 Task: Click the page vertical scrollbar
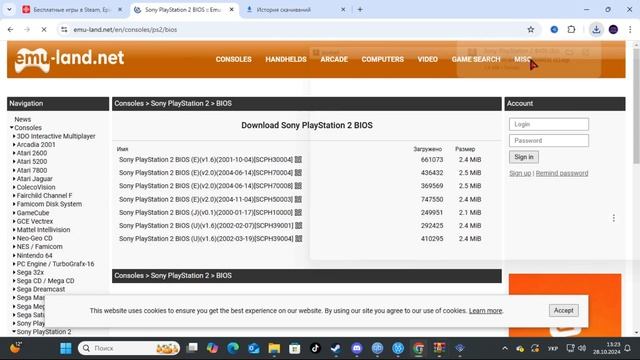(x=636, y=106)
